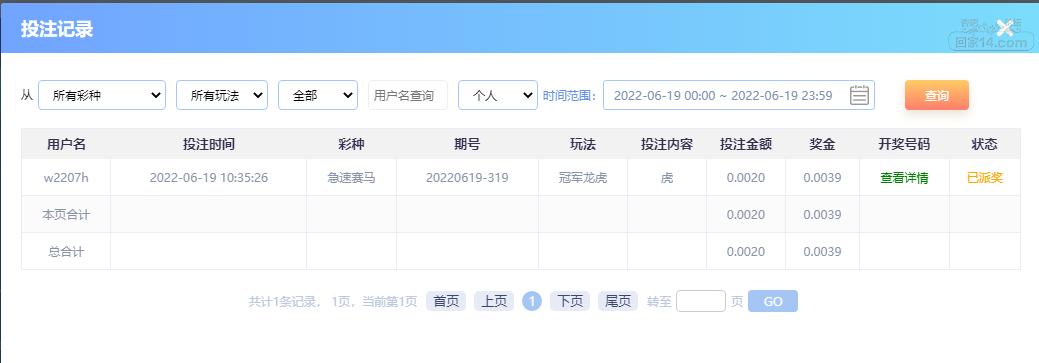Select the time range date field

739,95
